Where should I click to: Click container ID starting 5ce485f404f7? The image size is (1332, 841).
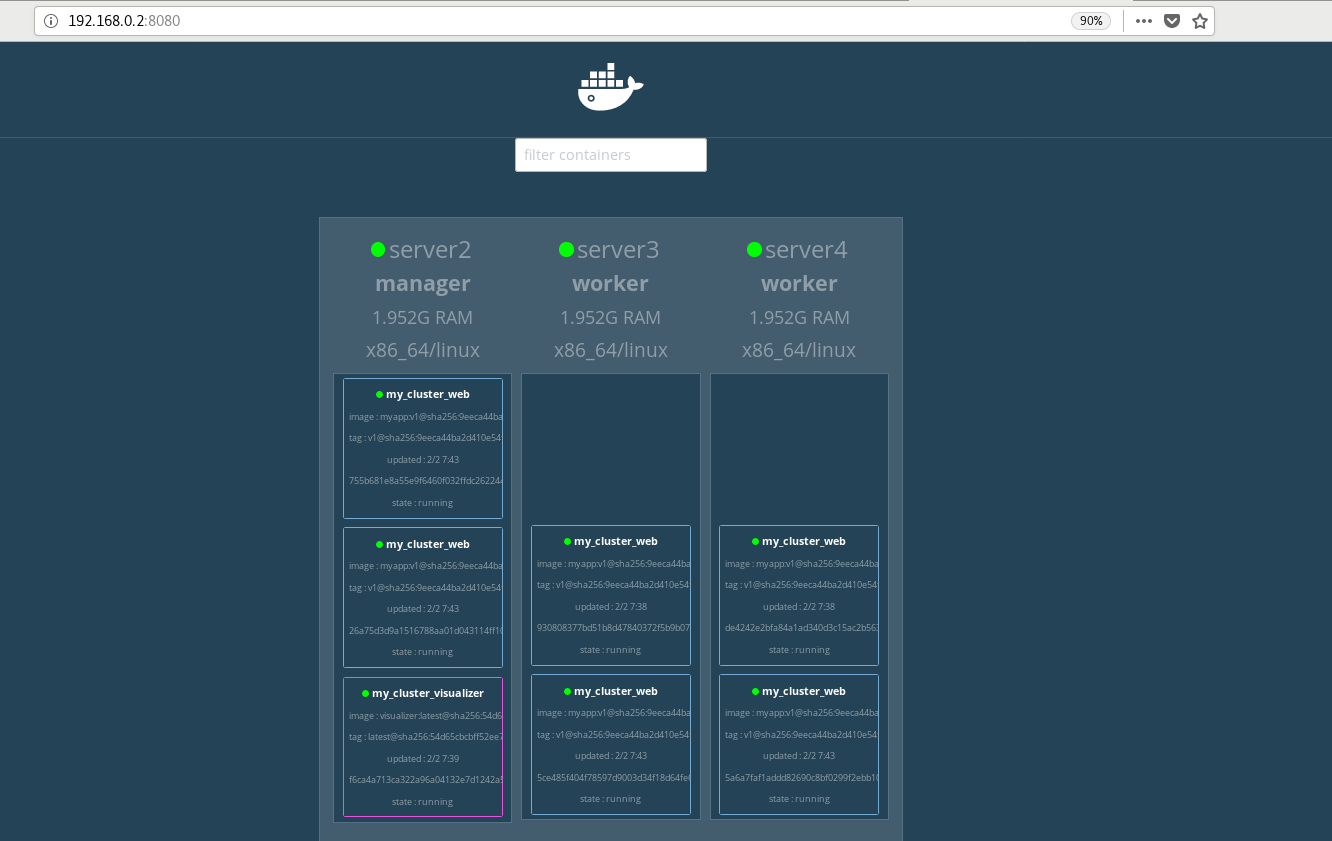tap(614, 777)
